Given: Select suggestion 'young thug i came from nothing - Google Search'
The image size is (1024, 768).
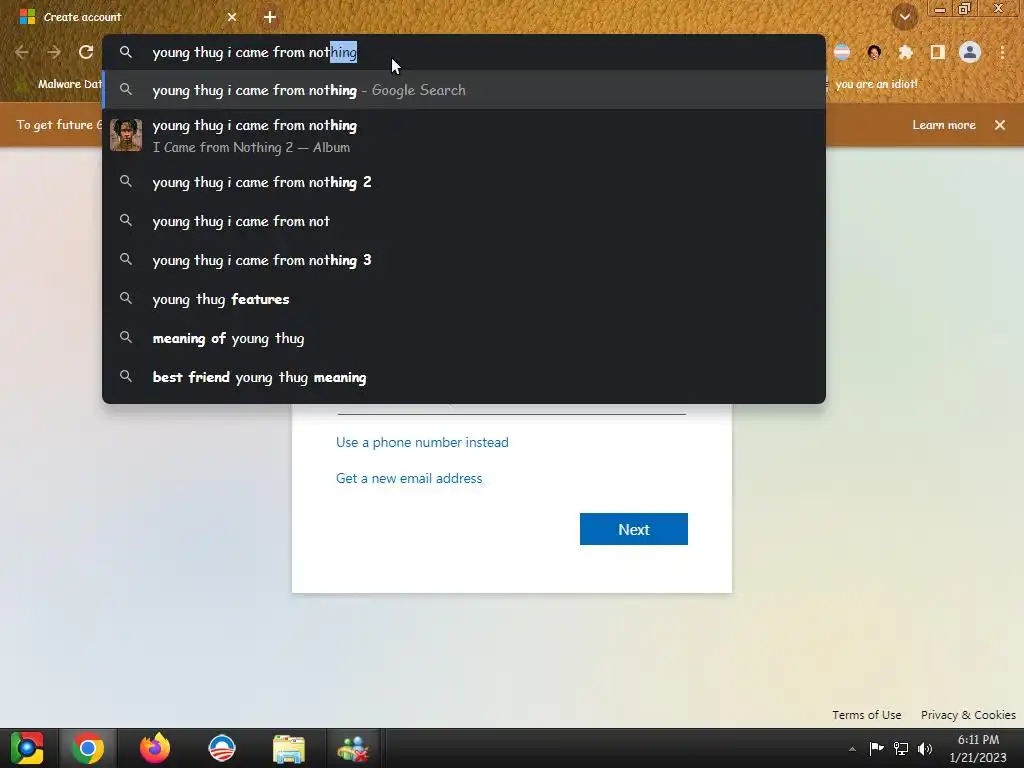Looking at the screenshot, I should (464, 90).
